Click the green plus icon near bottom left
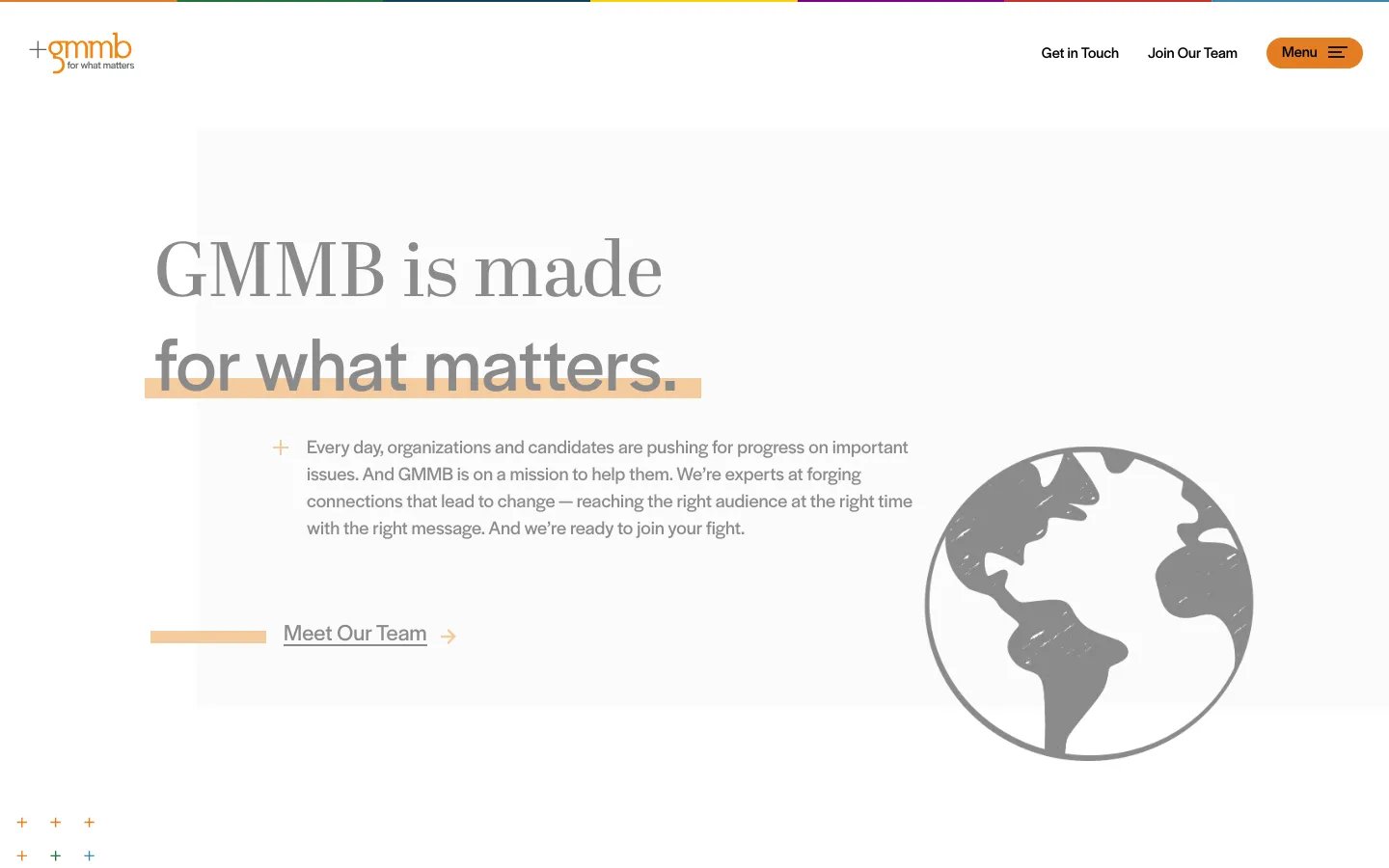Image resolution: width=1389 pixels, height=868 pixels. 55,855
